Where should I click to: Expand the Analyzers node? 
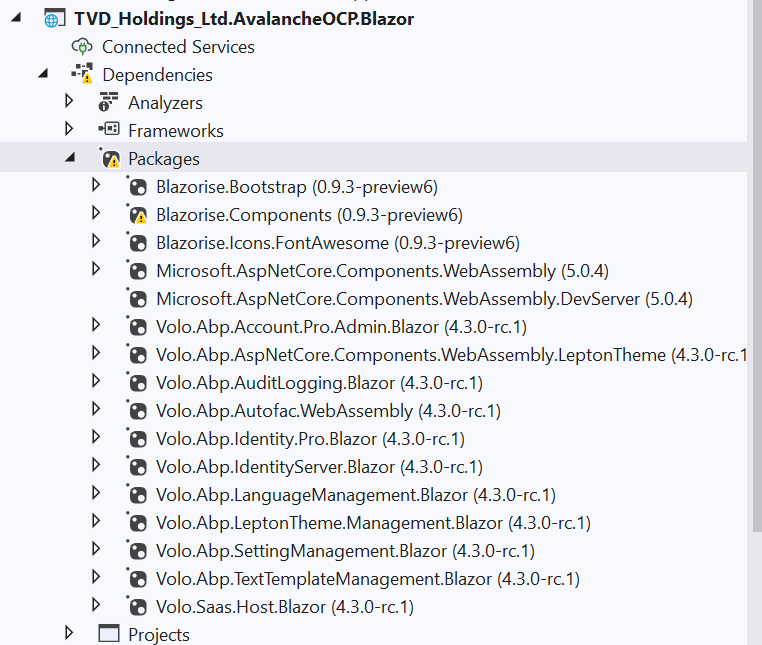pyautogui.click(x=69, y=102)
